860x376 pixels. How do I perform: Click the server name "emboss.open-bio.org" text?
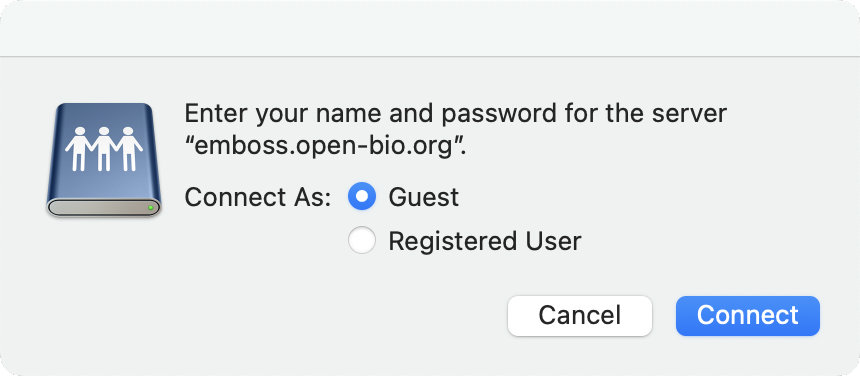point(326,149)
